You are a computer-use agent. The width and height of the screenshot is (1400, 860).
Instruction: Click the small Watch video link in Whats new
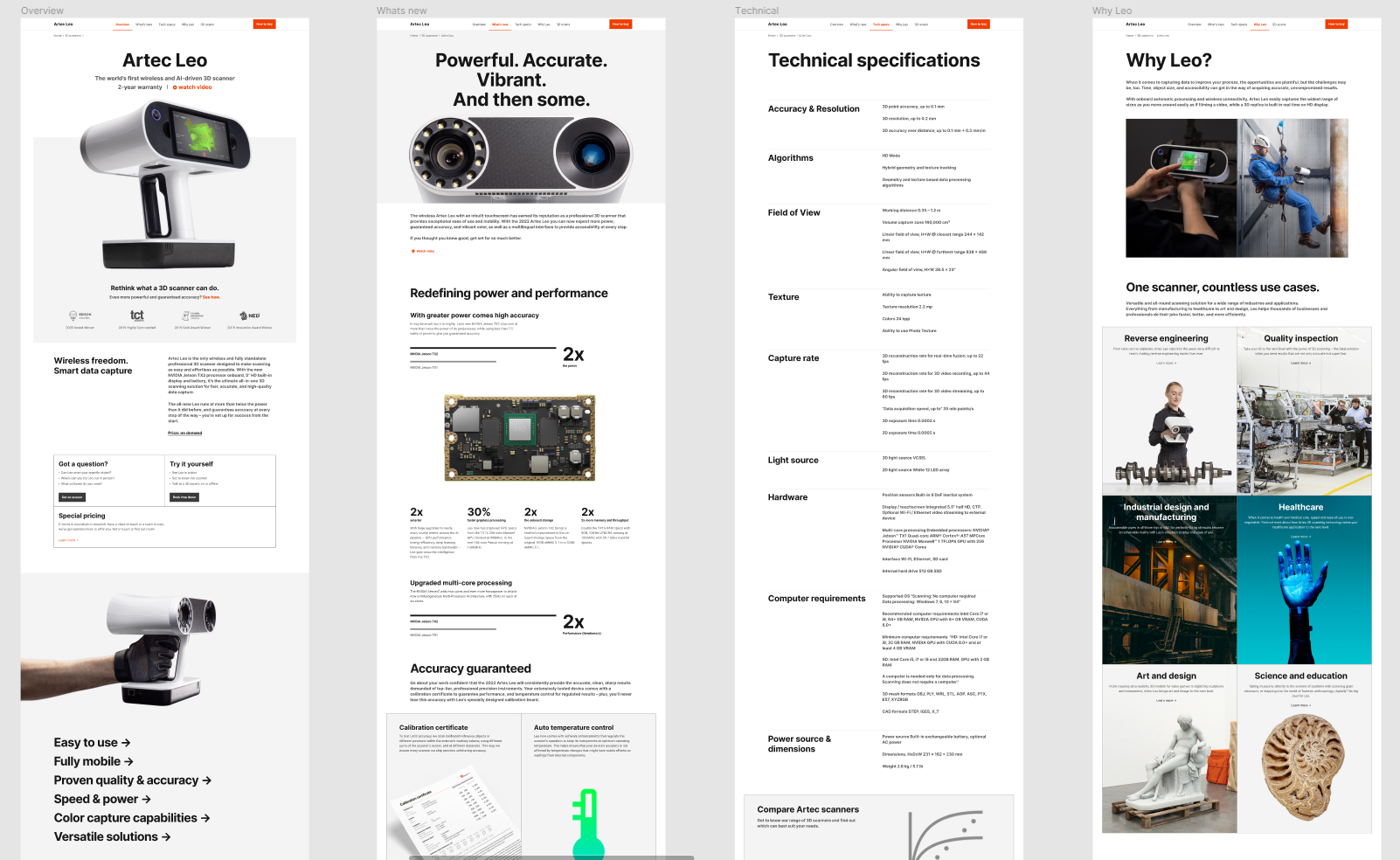pyautogui.click(x=423, y=251)
